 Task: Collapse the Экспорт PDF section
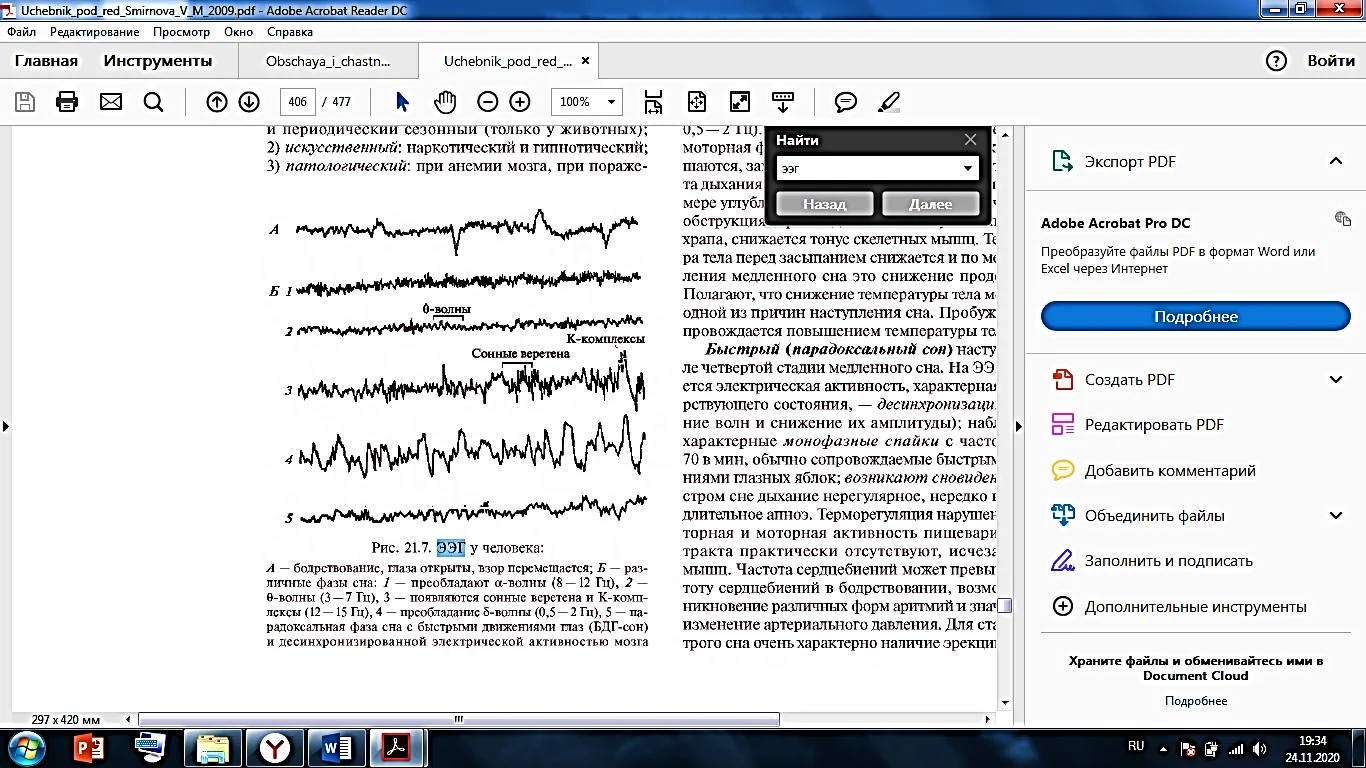click(1335, 161)
